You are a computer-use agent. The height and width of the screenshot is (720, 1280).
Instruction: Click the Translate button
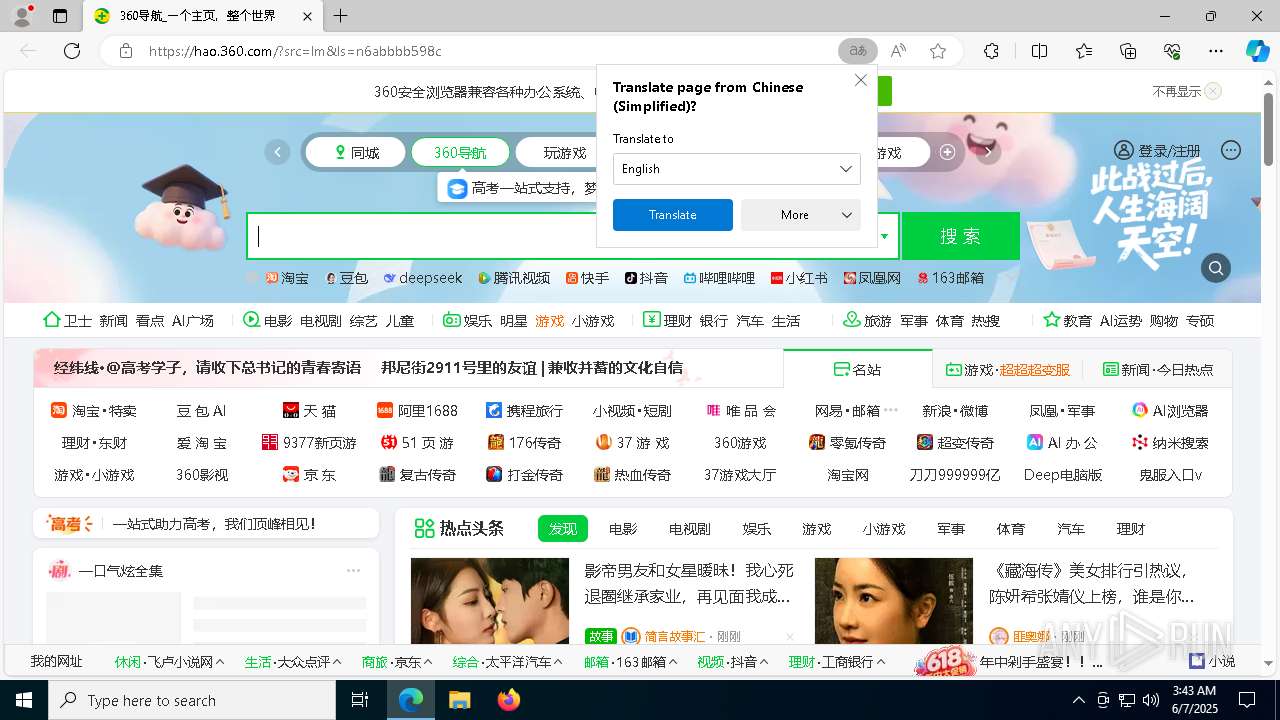[672, 215]
